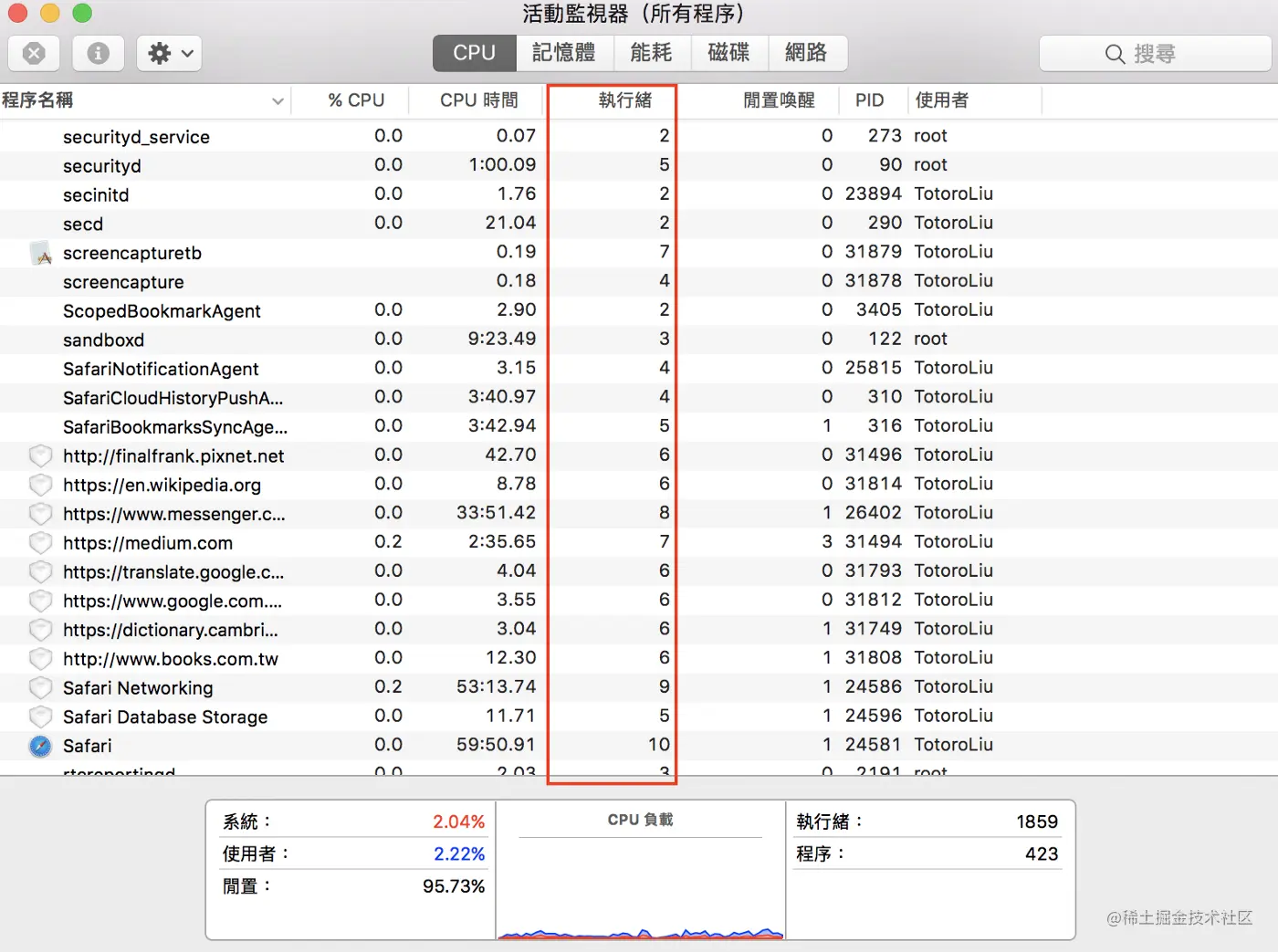
Task: Click the CPU 負載 graph
Action: [x=641, y=889]
